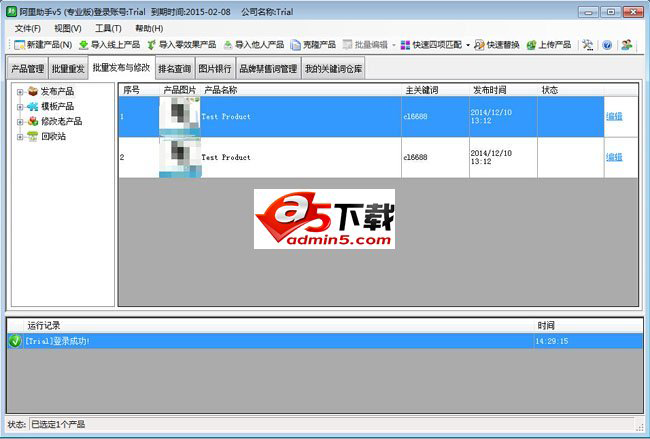This screenshot has height=439, width=650.
Task: Open the wrench settings tool icon
Action: pyautogui.click(x=587, y=45)
